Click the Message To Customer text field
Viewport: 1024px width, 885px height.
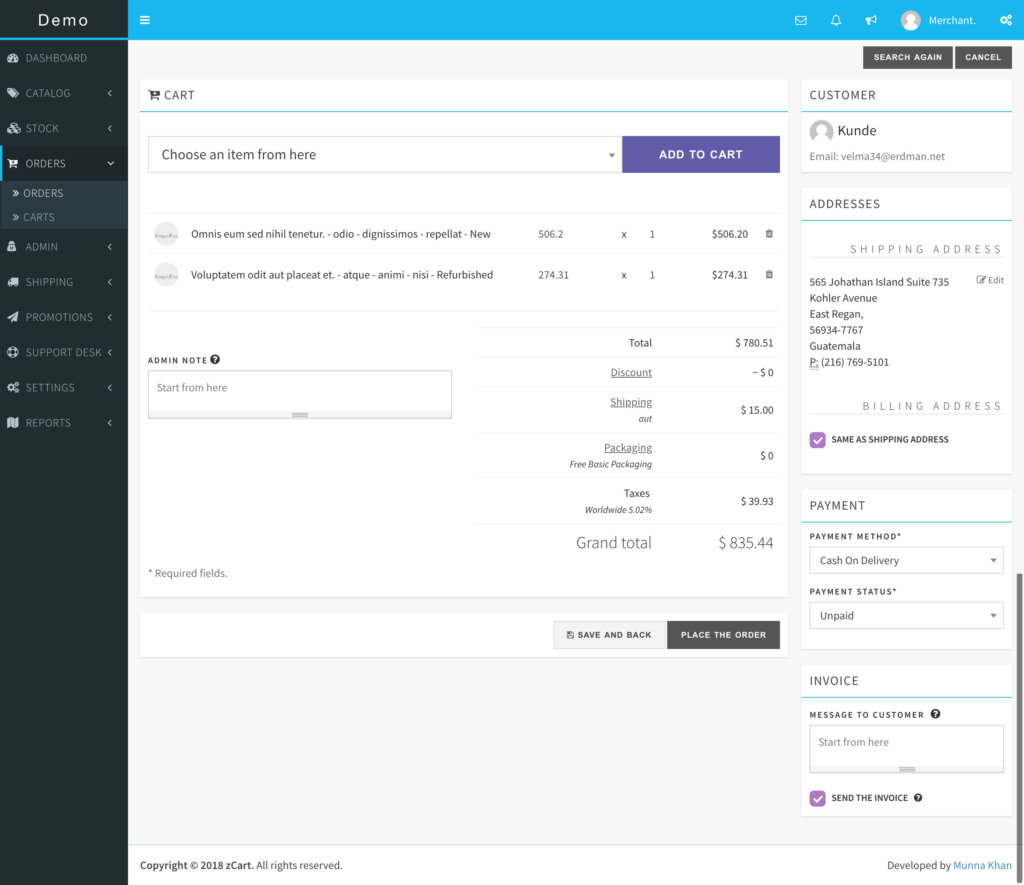click(906, 744)
